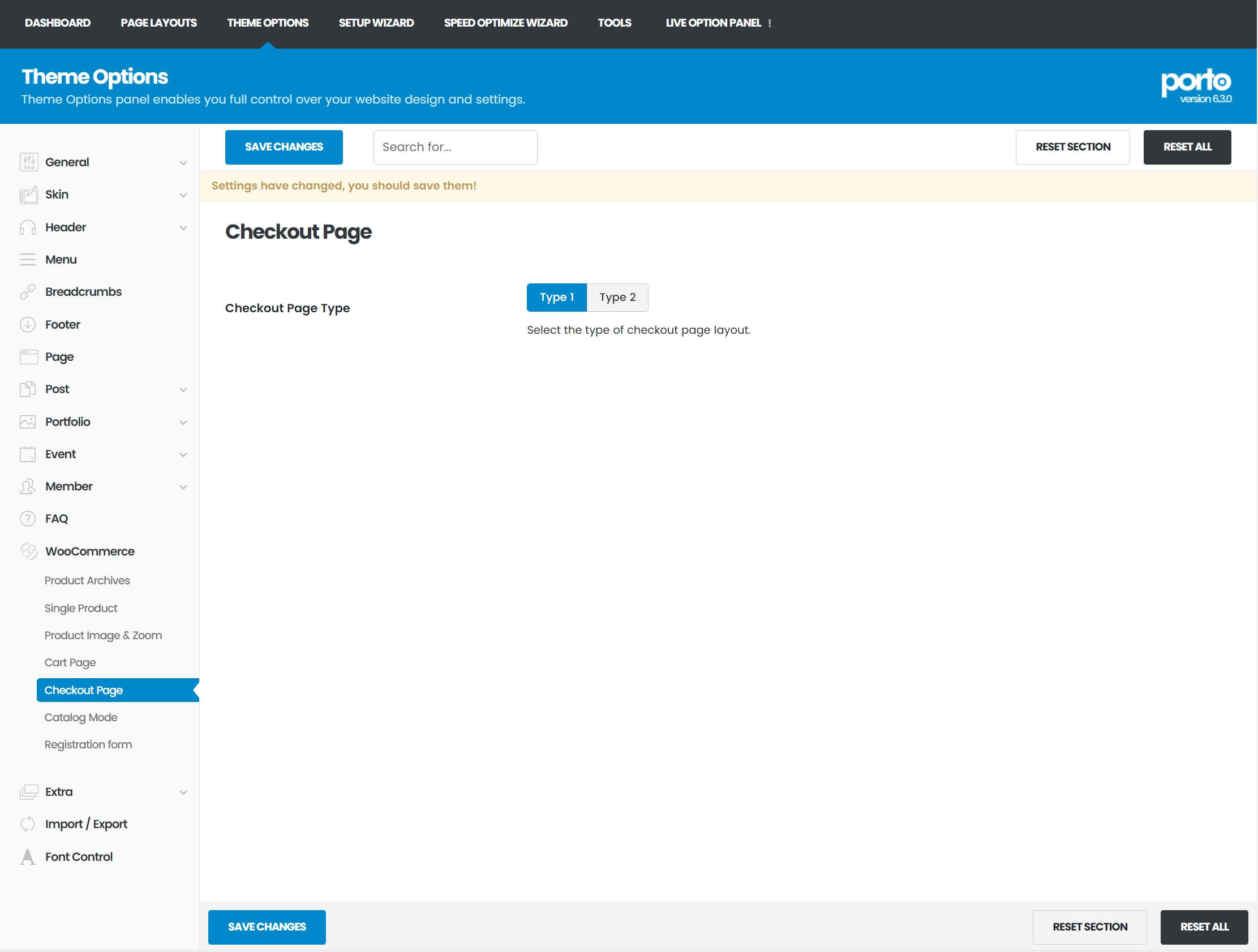The image size is (1258, 952).
Task: Expand the General section chevron
Action: [183, 163]
